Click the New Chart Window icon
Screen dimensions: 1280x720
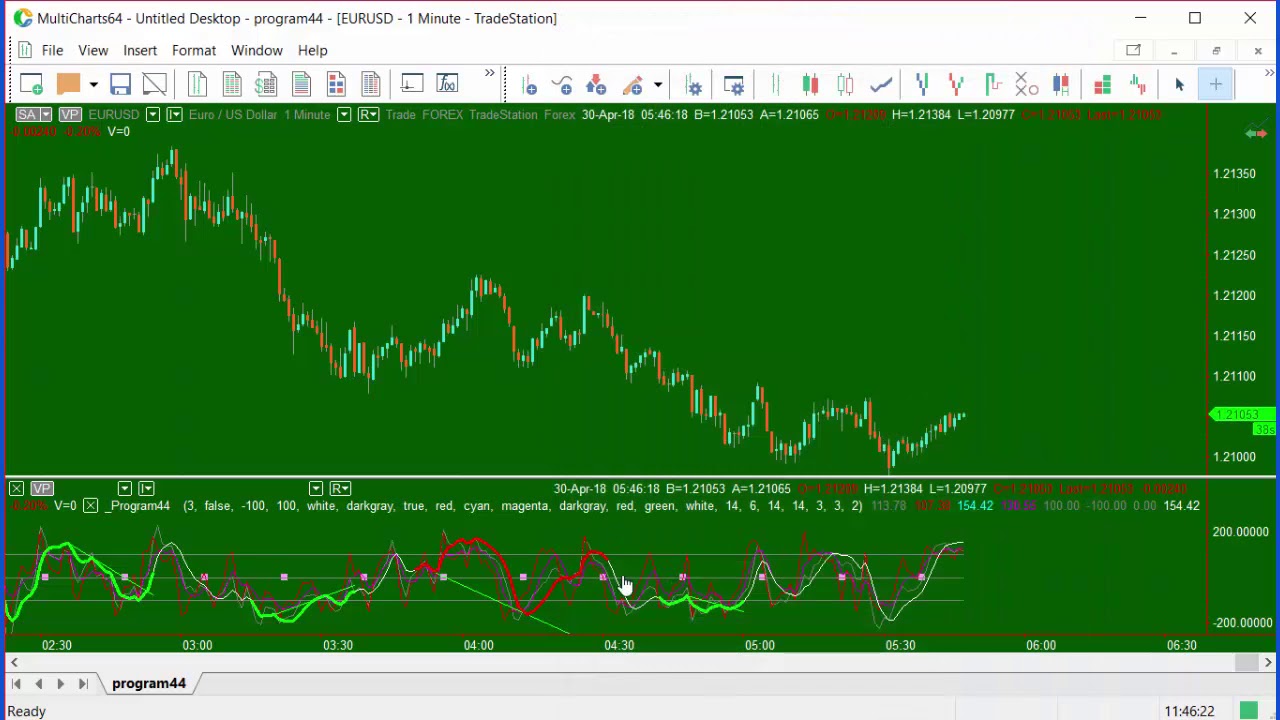point(31,85)
